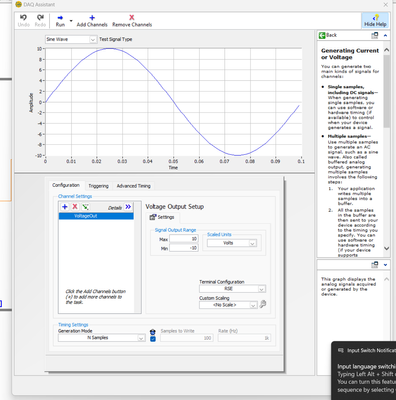
Task: Click the Redo toolbar button
Action: [x=40, y=21]
